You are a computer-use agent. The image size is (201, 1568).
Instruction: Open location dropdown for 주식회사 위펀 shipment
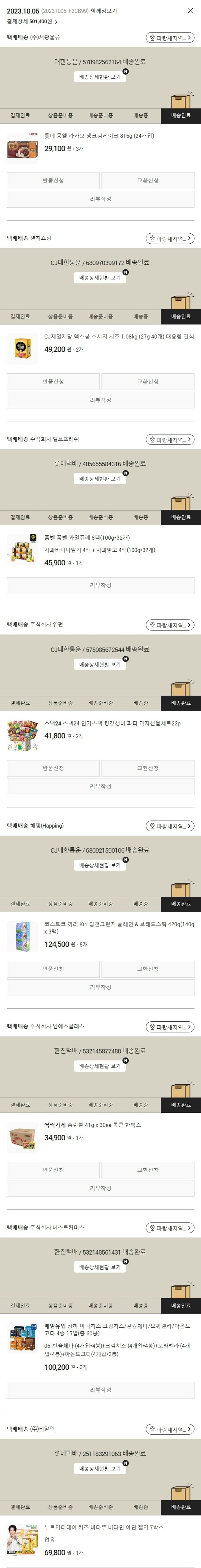pyautogui.click(x=170, y=625)
